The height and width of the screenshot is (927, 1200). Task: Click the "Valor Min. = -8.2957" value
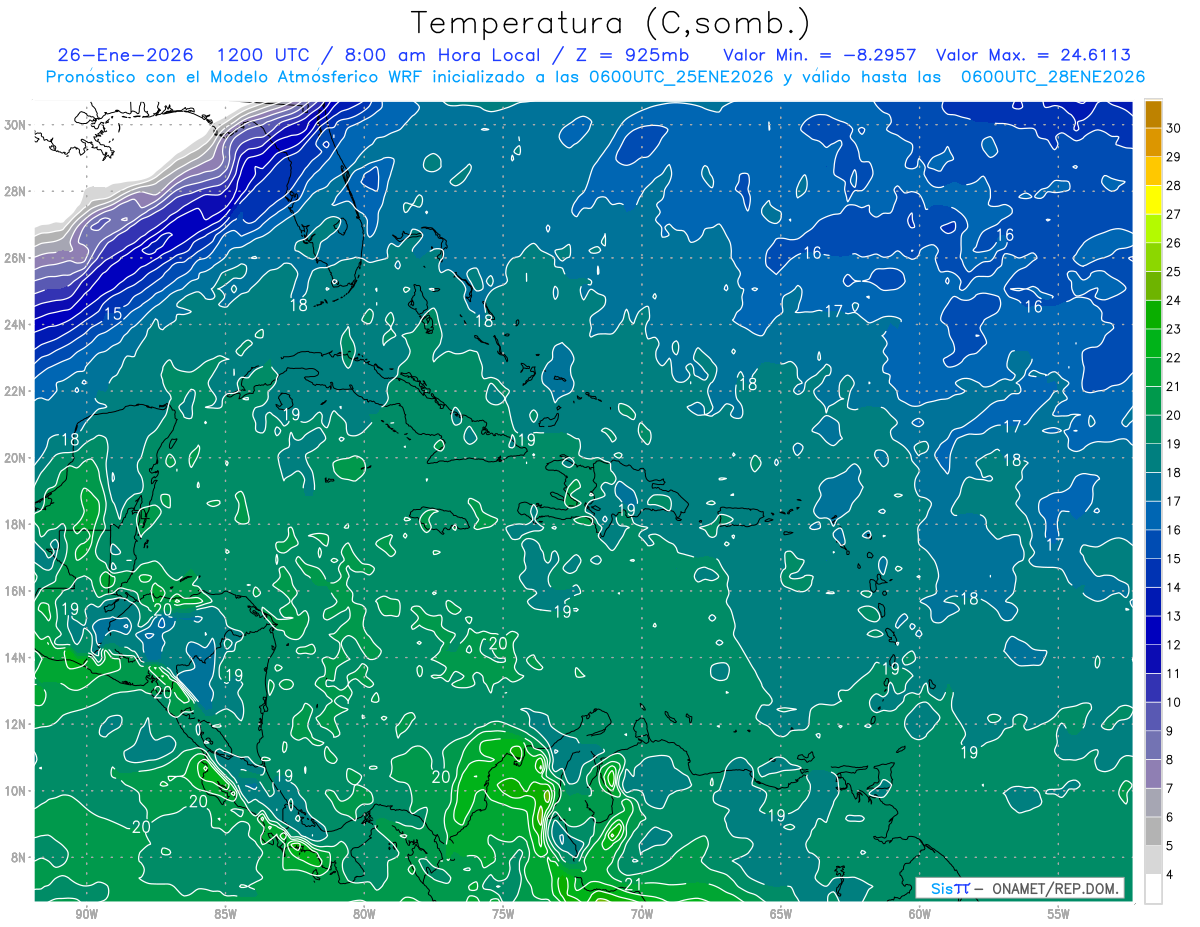tap(822, 55)
